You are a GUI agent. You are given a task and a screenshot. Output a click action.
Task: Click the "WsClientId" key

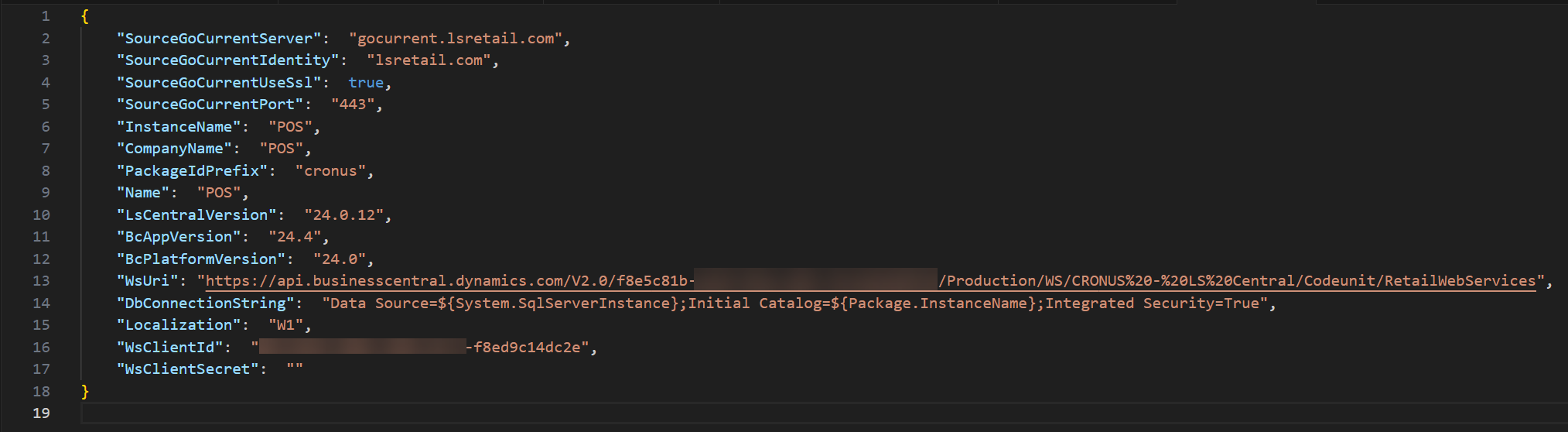point(169,348)
